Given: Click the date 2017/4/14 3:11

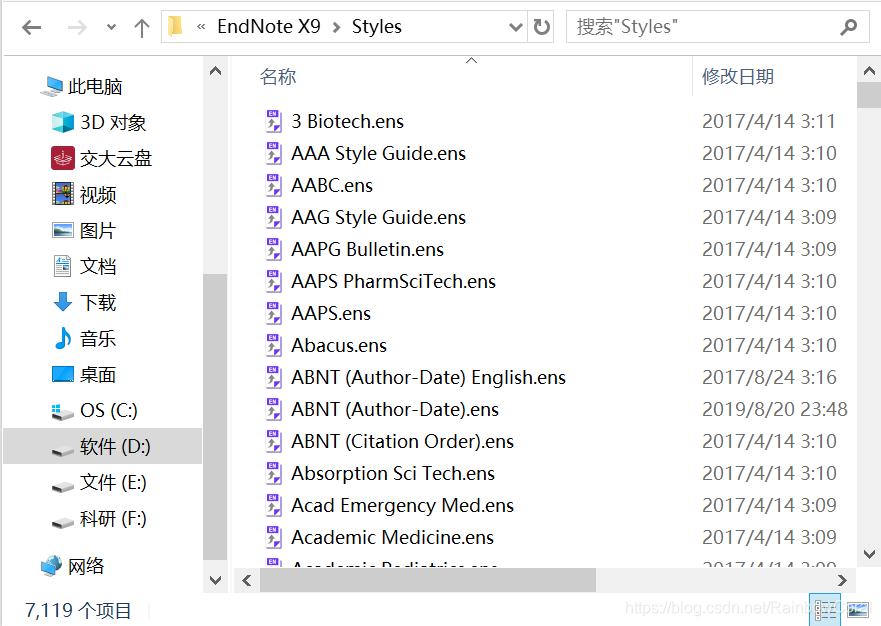Looking at the screenshot, I should coord(769,121).
